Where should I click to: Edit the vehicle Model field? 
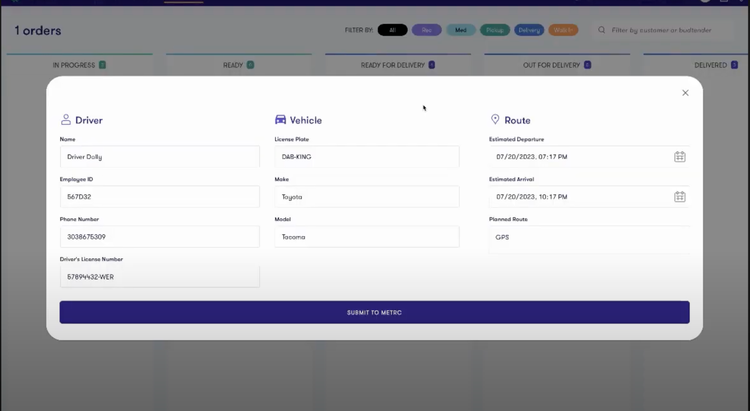tap(366, 237)
